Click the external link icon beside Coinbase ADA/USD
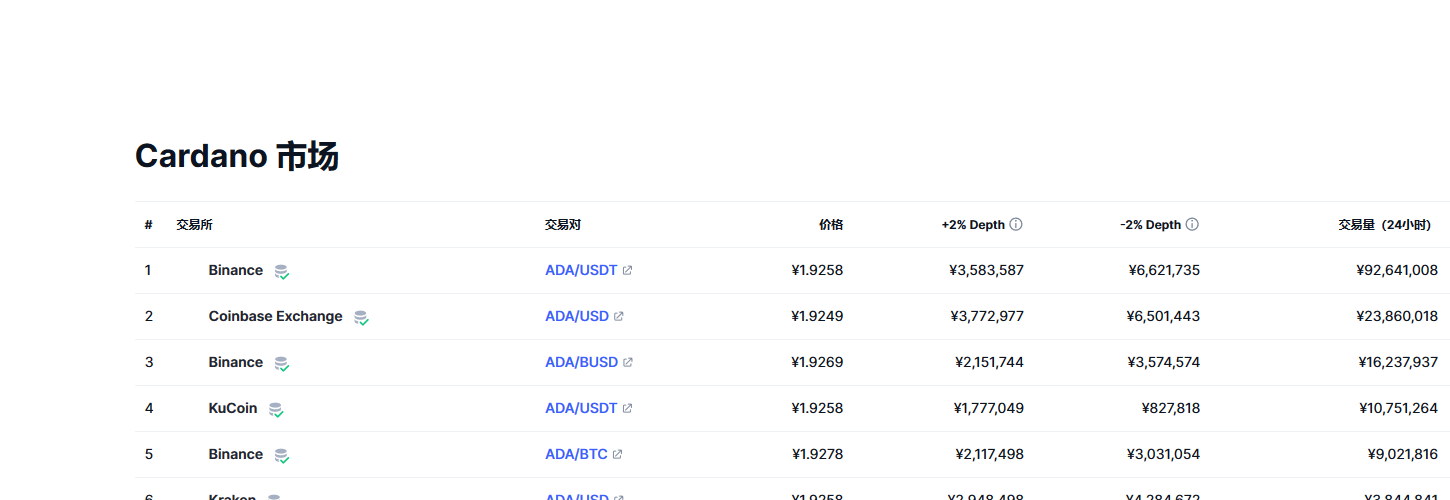Viewport: 1450px width, 500px height. coord(618,317)
